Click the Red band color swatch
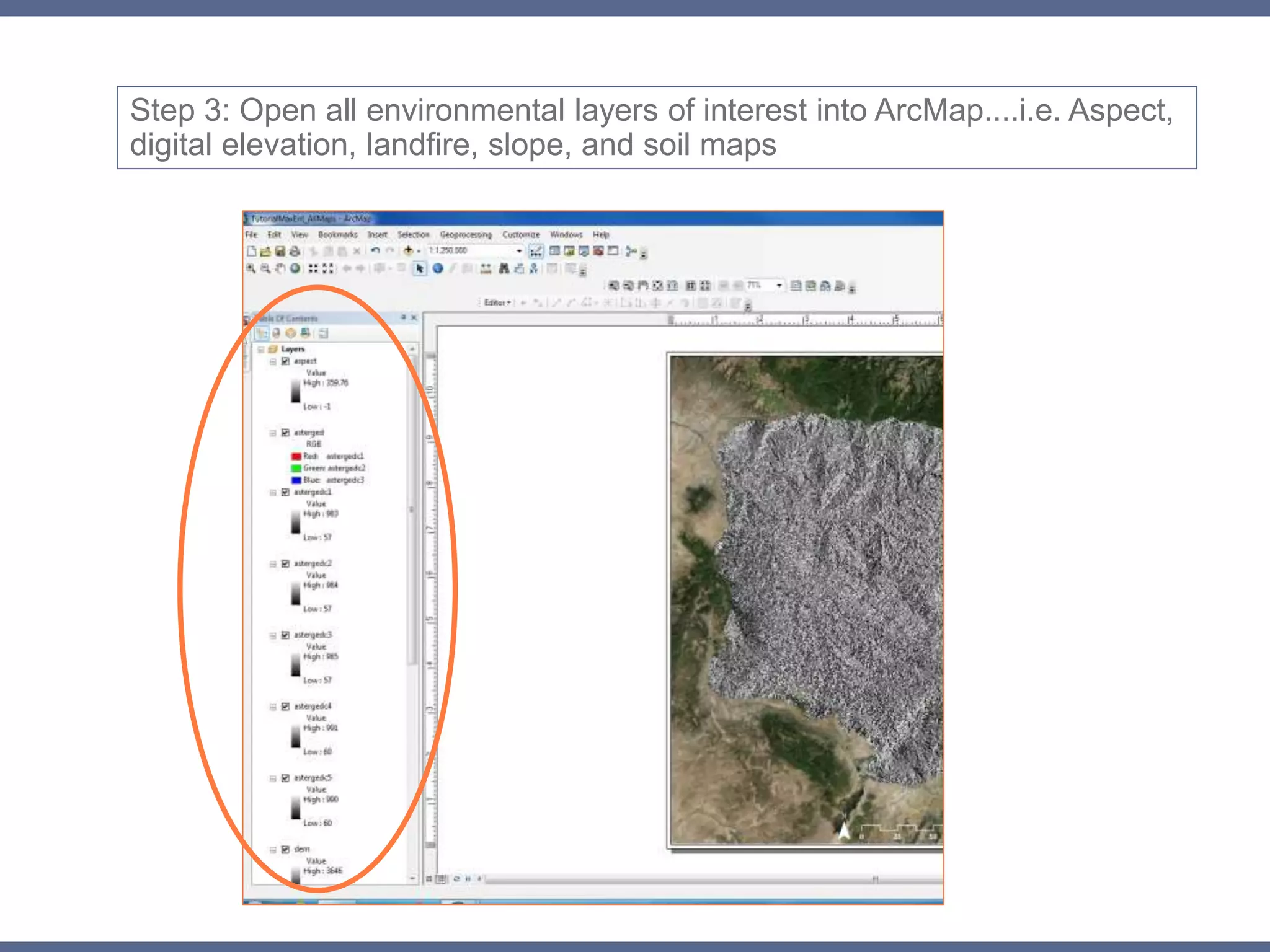 (296, 457)
